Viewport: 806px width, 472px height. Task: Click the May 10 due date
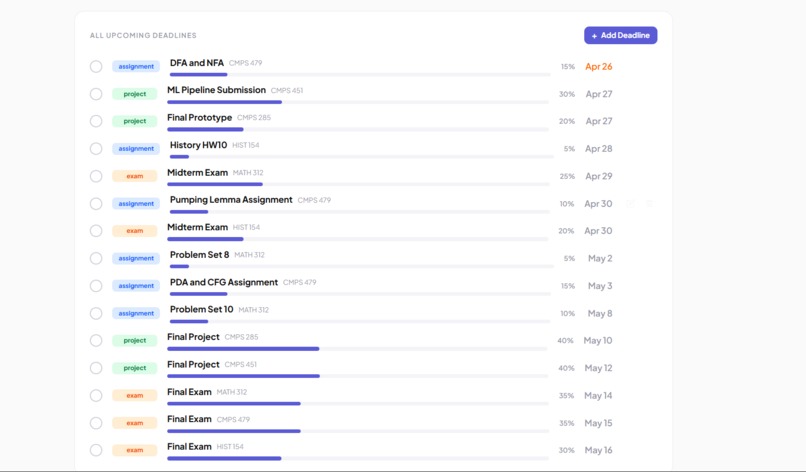(x=598, y=340)
